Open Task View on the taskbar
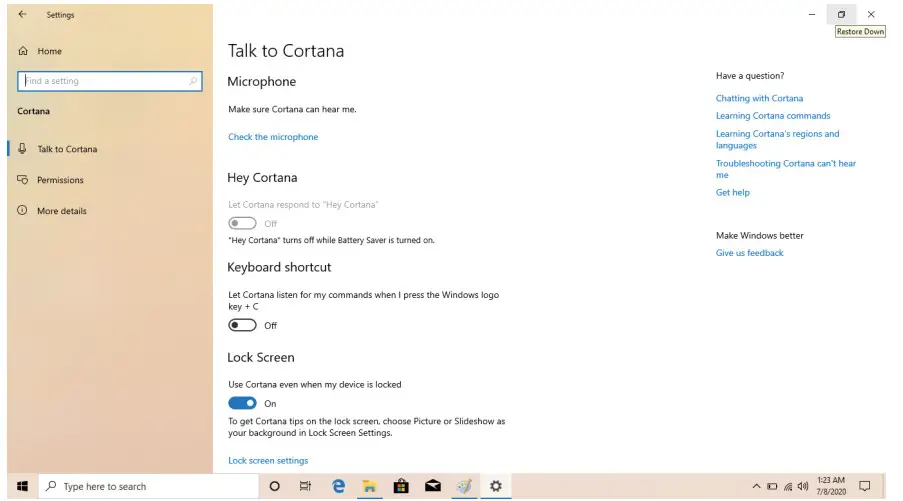 coord(306,487)
